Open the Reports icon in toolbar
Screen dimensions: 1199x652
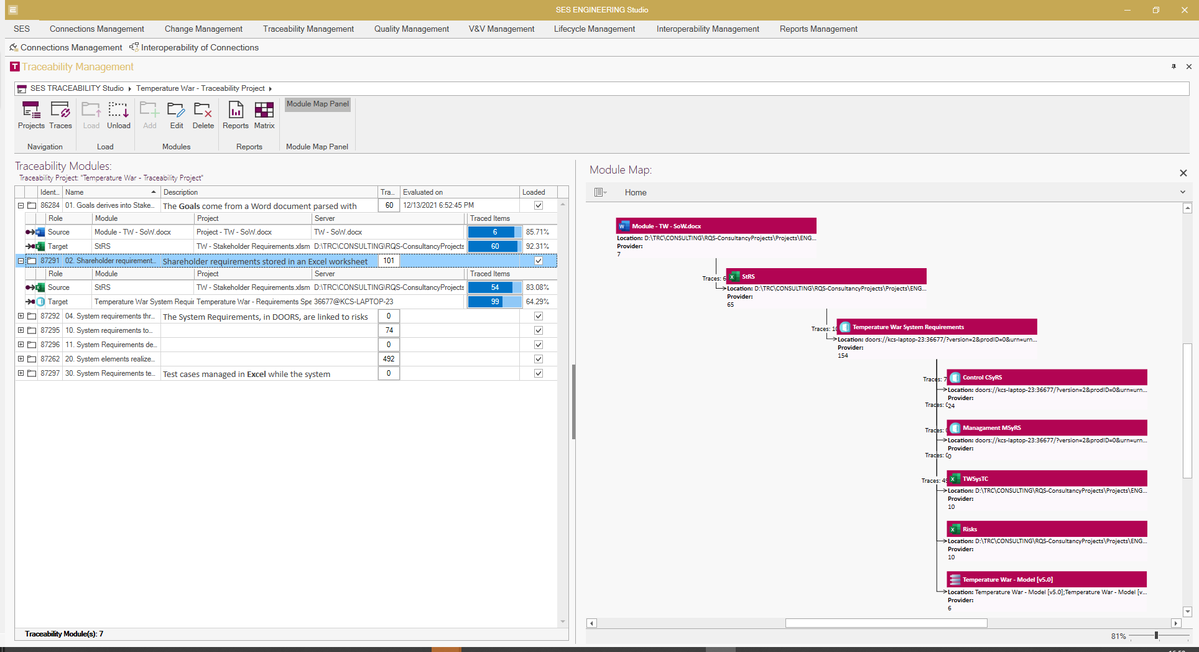coord(236,115)
